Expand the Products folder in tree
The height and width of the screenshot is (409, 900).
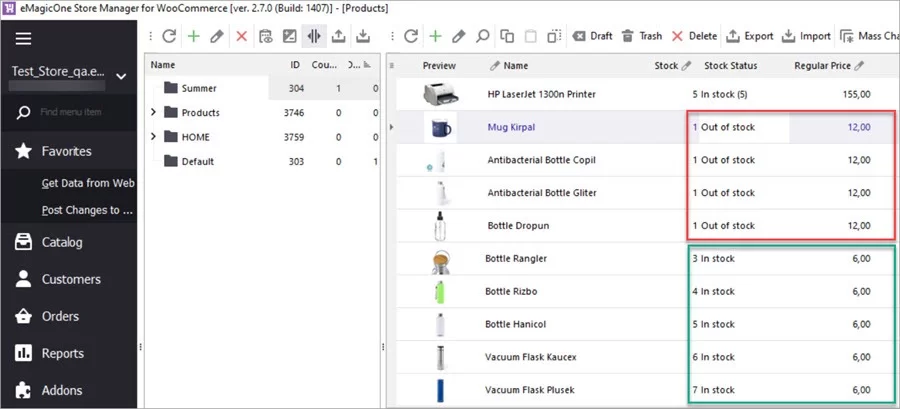pos(153,112)
